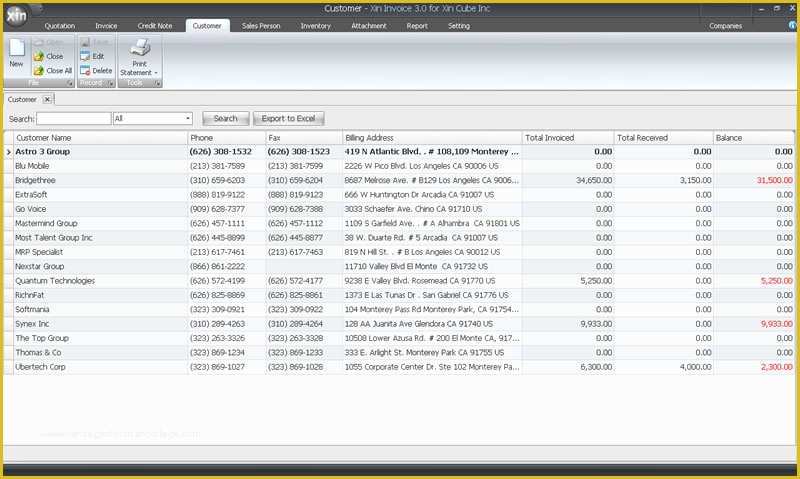
Task: Select the Mastermind Group customer name
Action: (46, 223)
